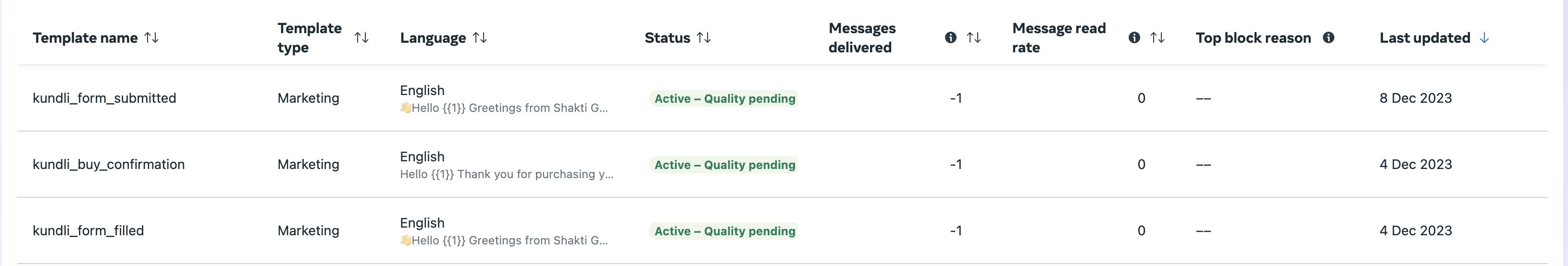Viewport: 1568px width, 266px height.
Task: Open kundli_form_submitted template
Action: [x=104, y=98]
